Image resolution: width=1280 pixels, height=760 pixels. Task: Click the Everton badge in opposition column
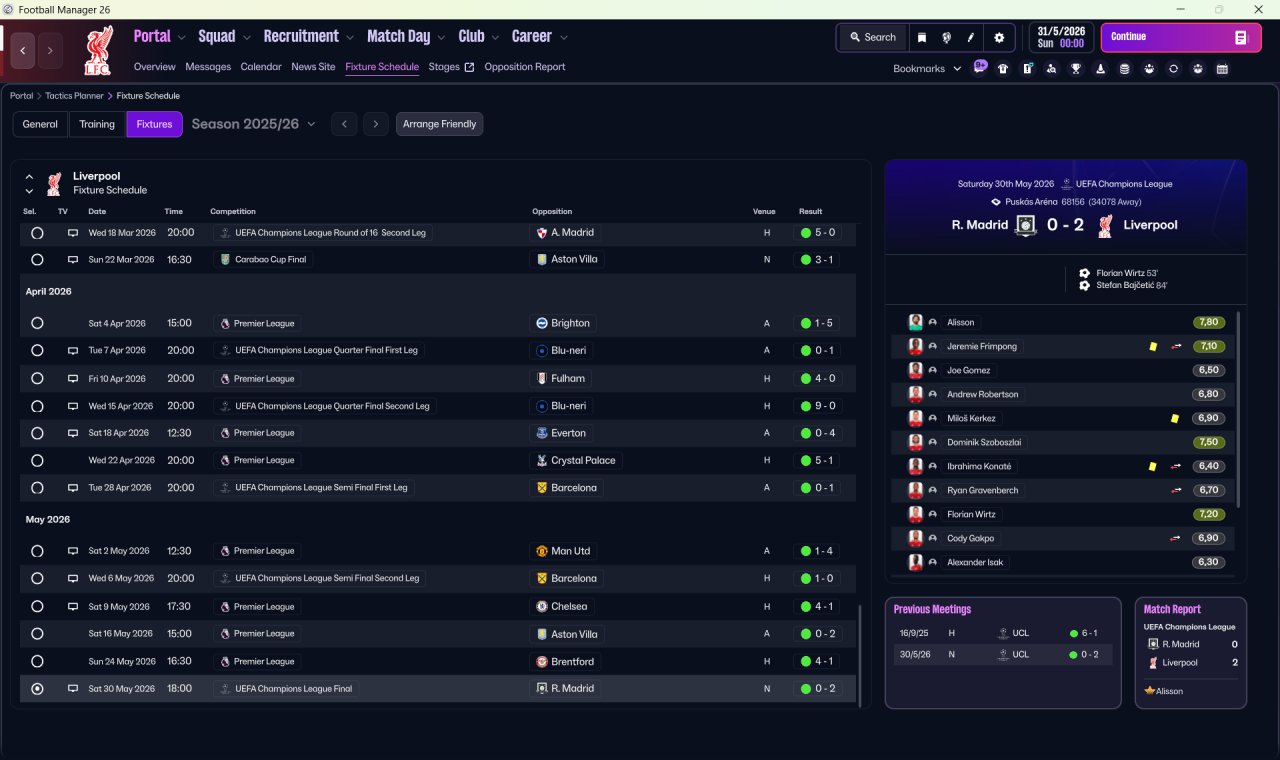point(542,433)
